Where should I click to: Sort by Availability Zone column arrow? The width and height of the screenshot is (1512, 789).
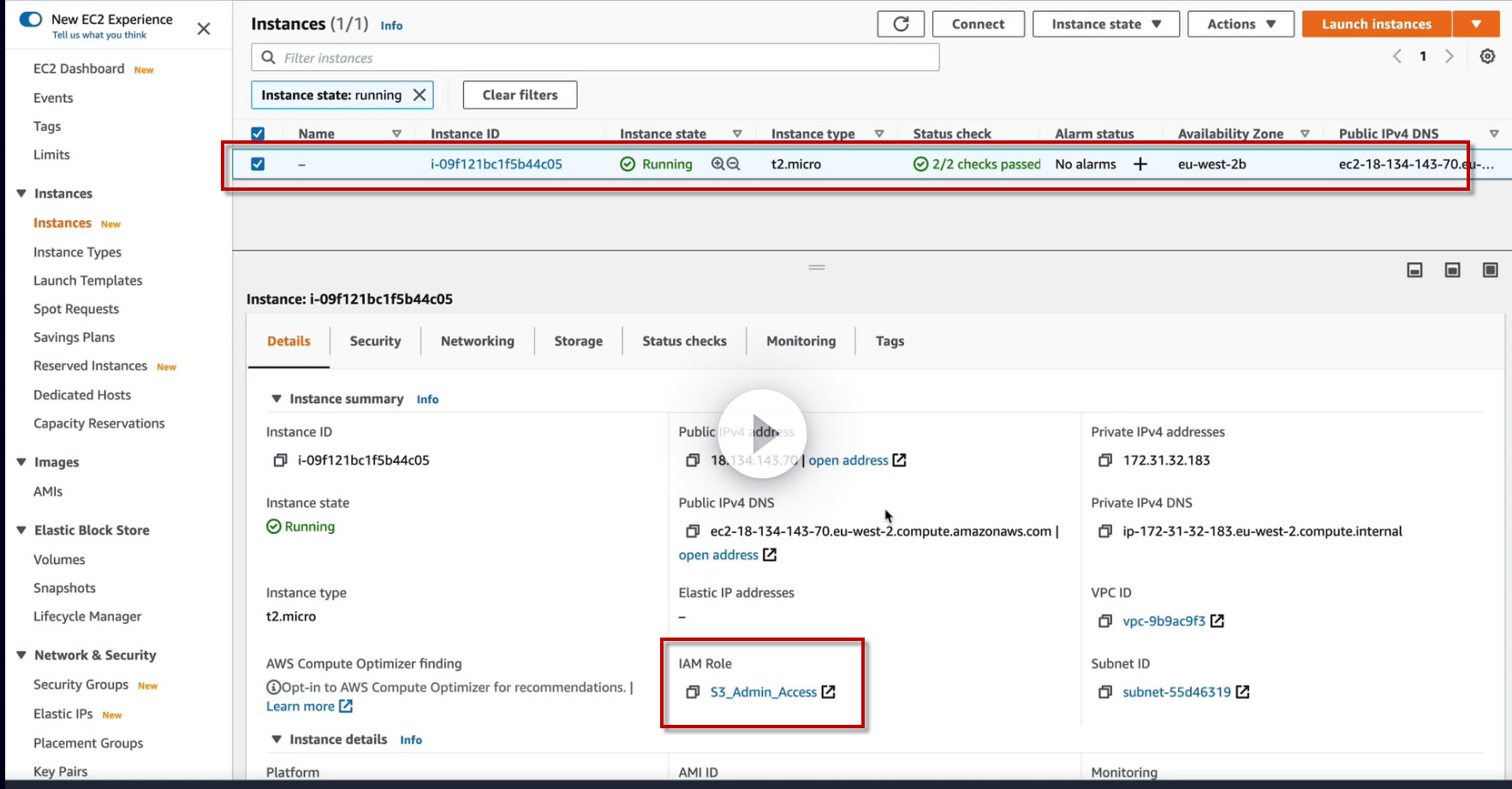[x=1305, y=133]
